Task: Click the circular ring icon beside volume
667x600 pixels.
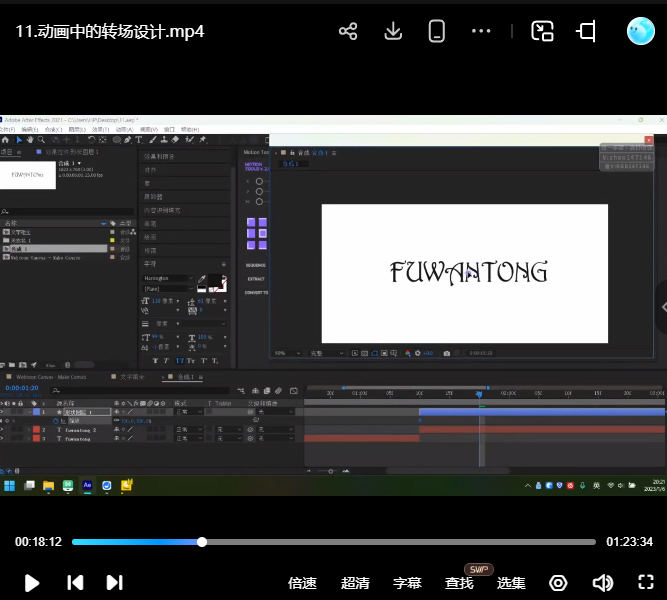Action: tap(558, 583)
